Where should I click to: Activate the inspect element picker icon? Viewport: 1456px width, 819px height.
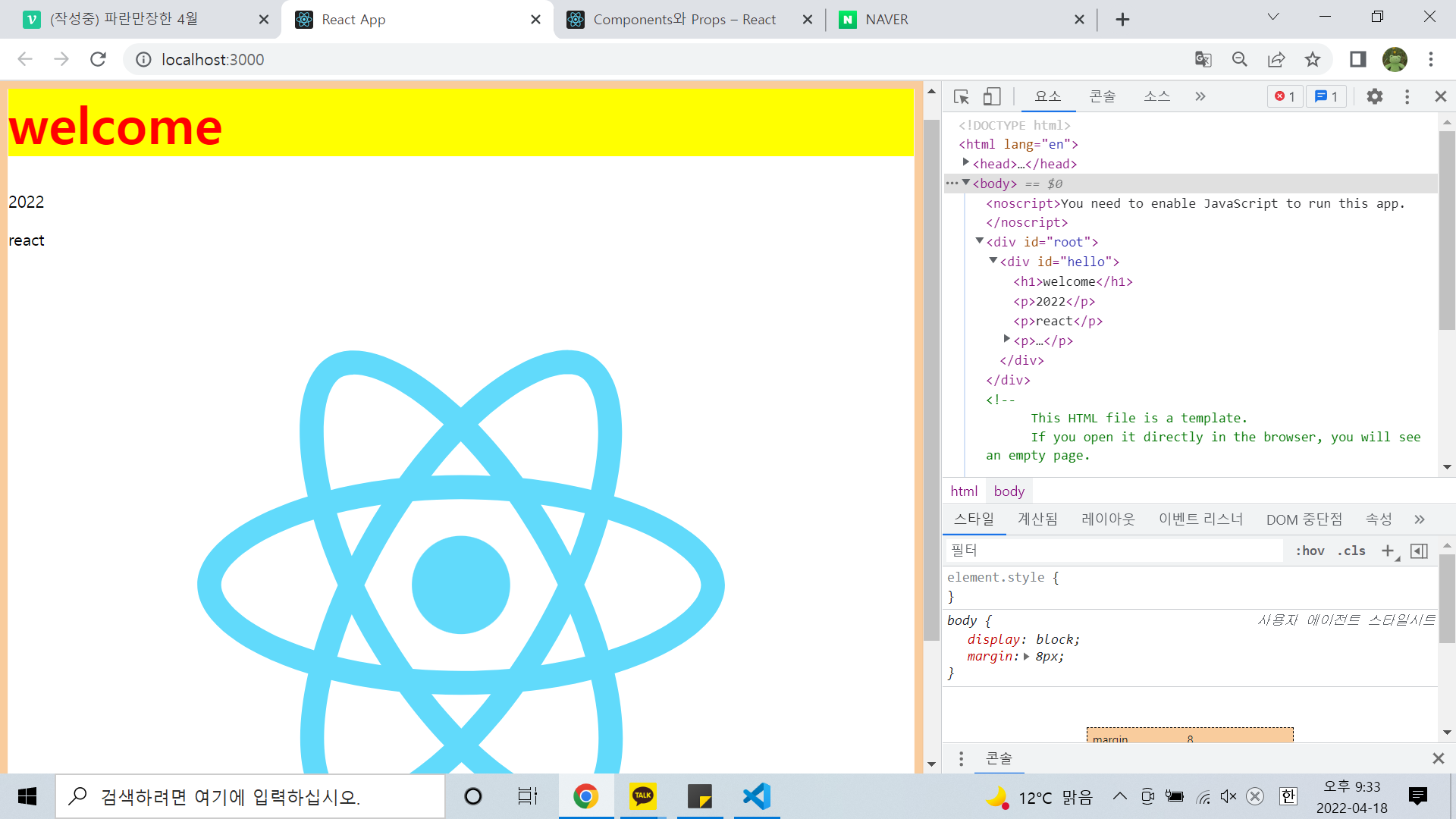click(962, 97)
